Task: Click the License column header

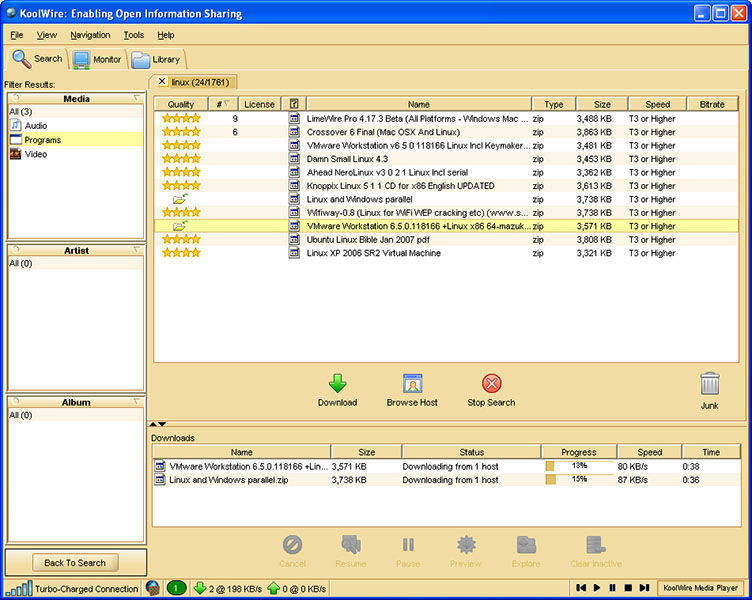Action: tap(259, 104)
